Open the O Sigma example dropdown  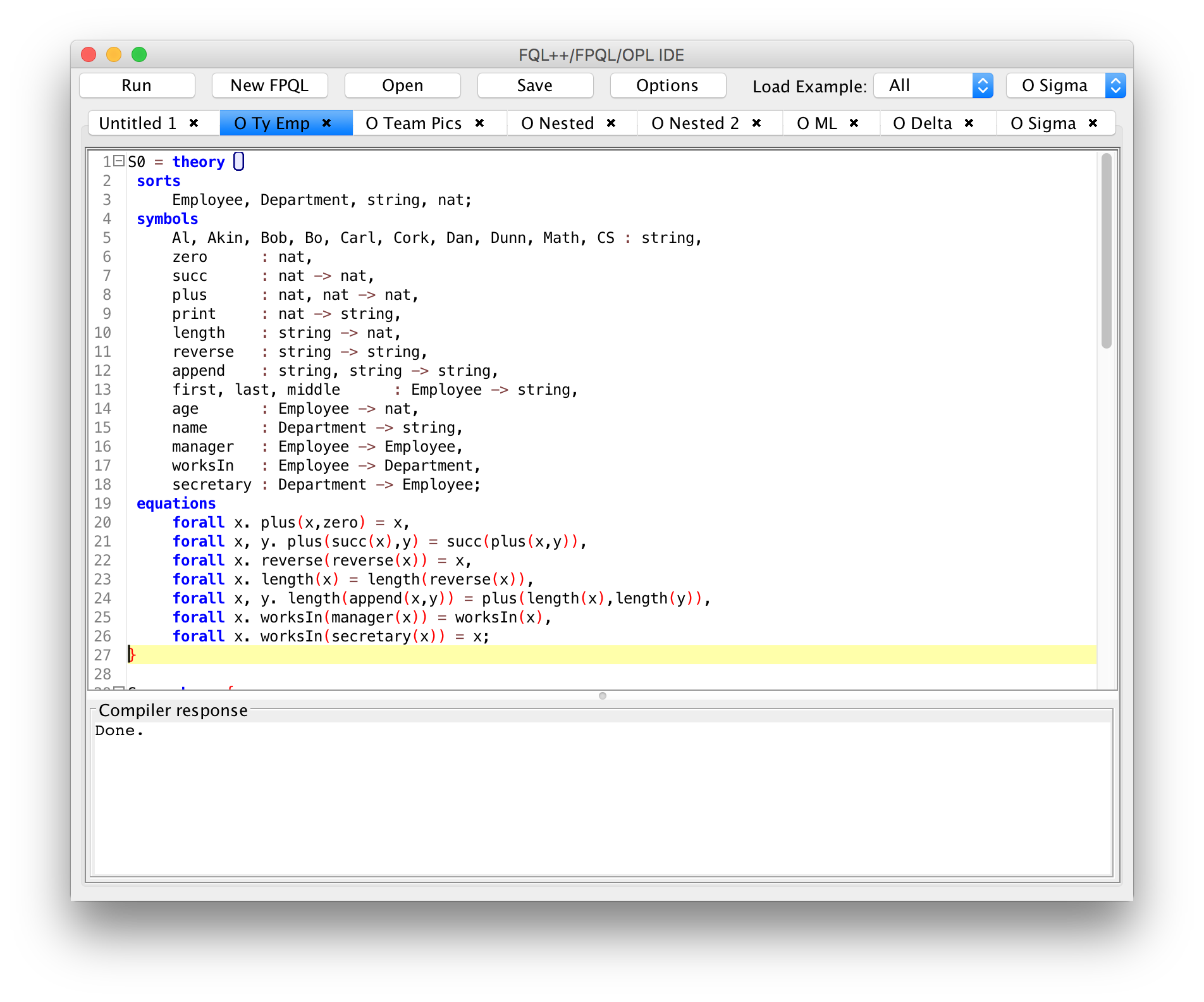pos(1066,85)
